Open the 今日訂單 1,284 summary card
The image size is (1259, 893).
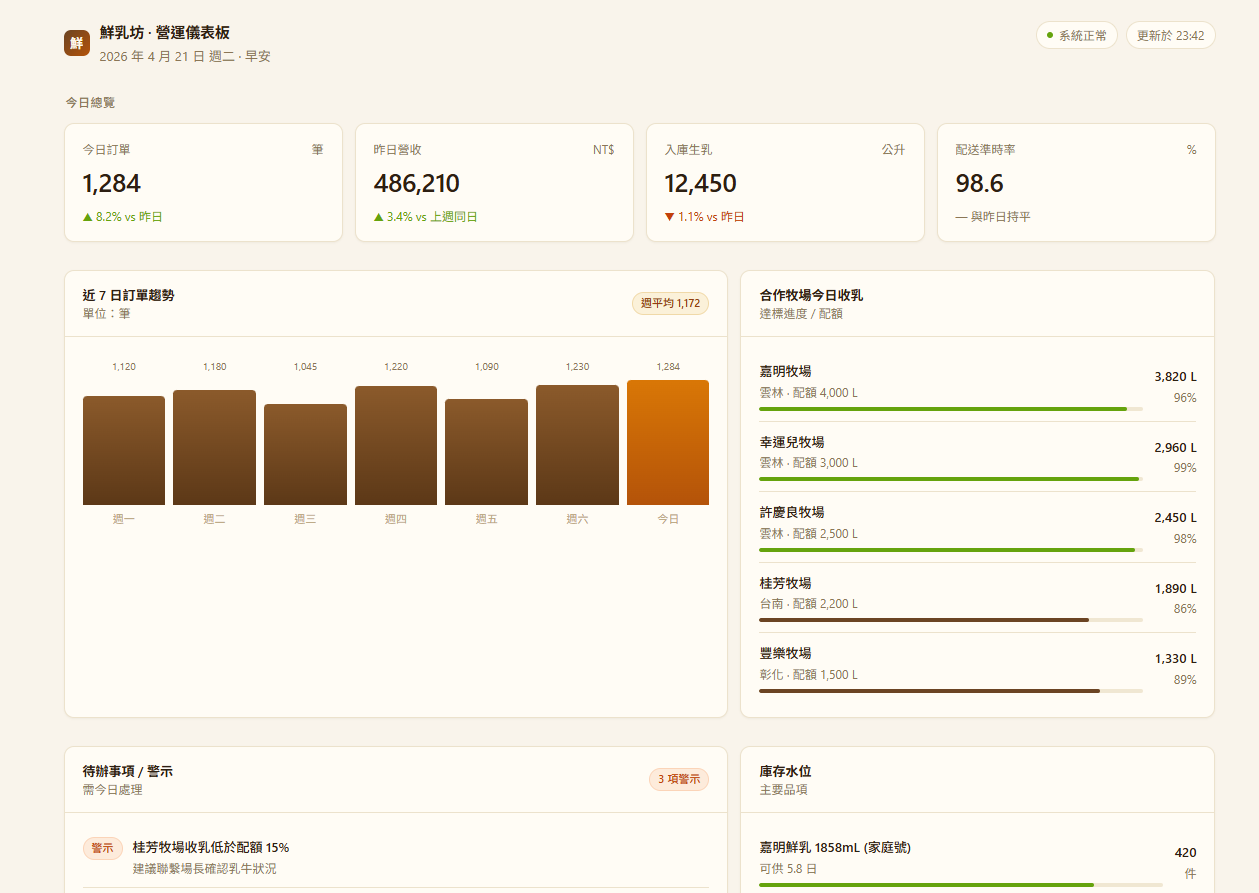coord(203,183)
